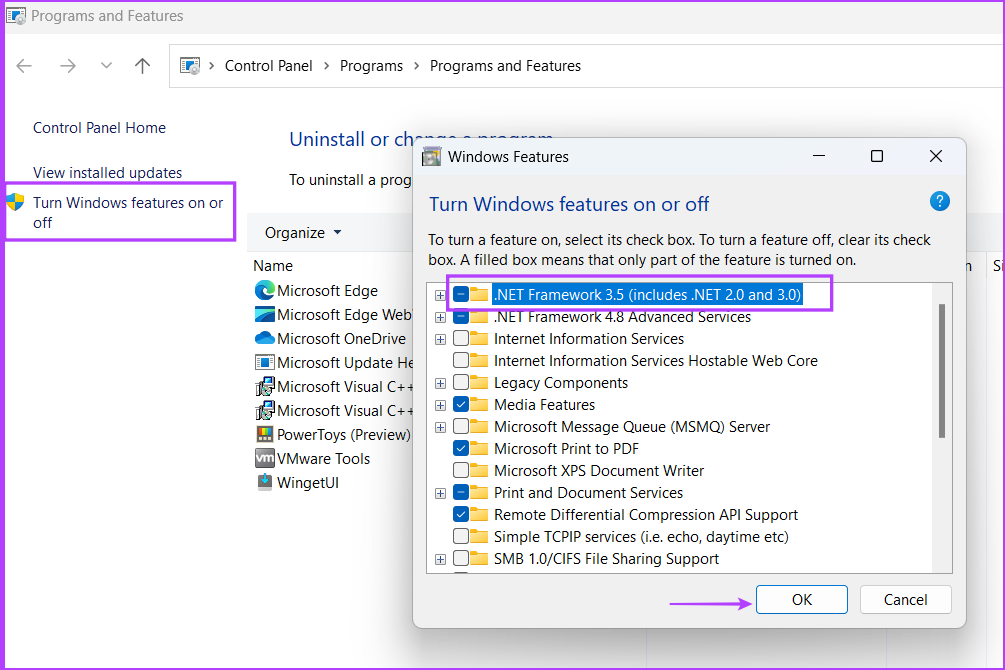Select the Simple TCPIP services item
This screenshot has width=1005, height=670.
(x=641, y=536)
